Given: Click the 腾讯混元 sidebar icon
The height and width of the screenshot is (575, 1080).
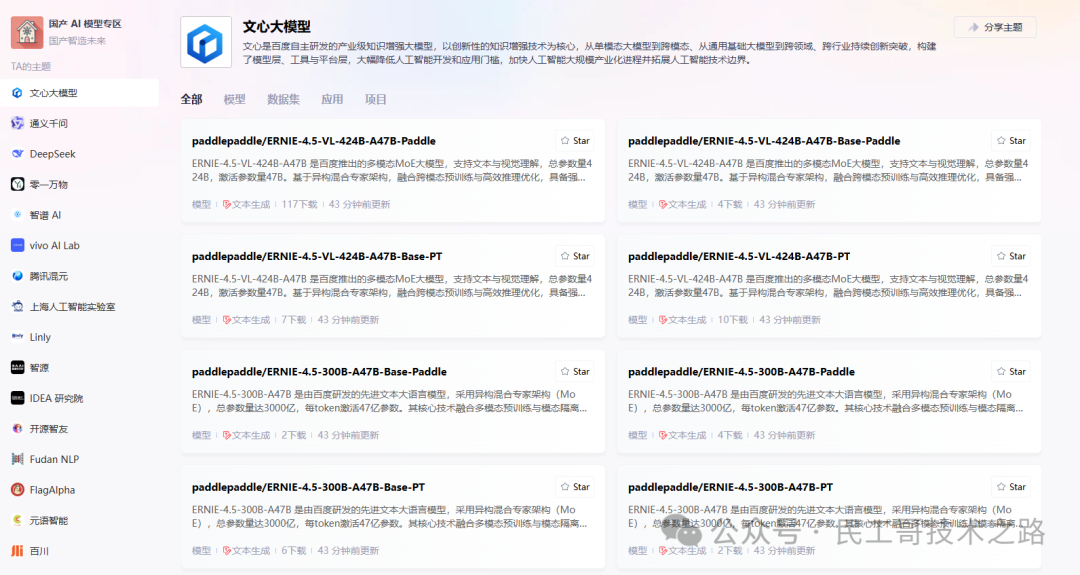Looking at the screenshot, I should coord(17,275).
